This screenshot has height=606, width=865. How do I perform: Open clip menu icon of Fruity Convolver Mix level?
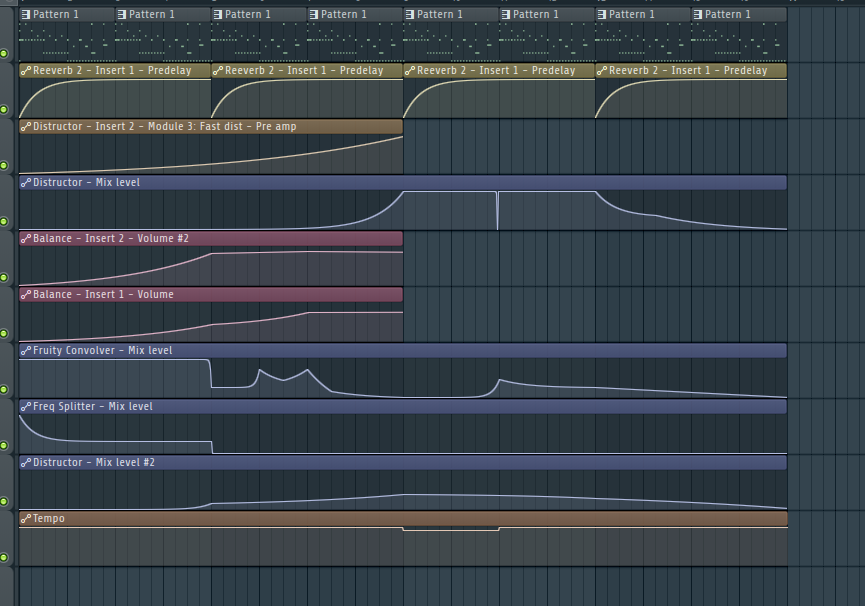click(25, 351)
